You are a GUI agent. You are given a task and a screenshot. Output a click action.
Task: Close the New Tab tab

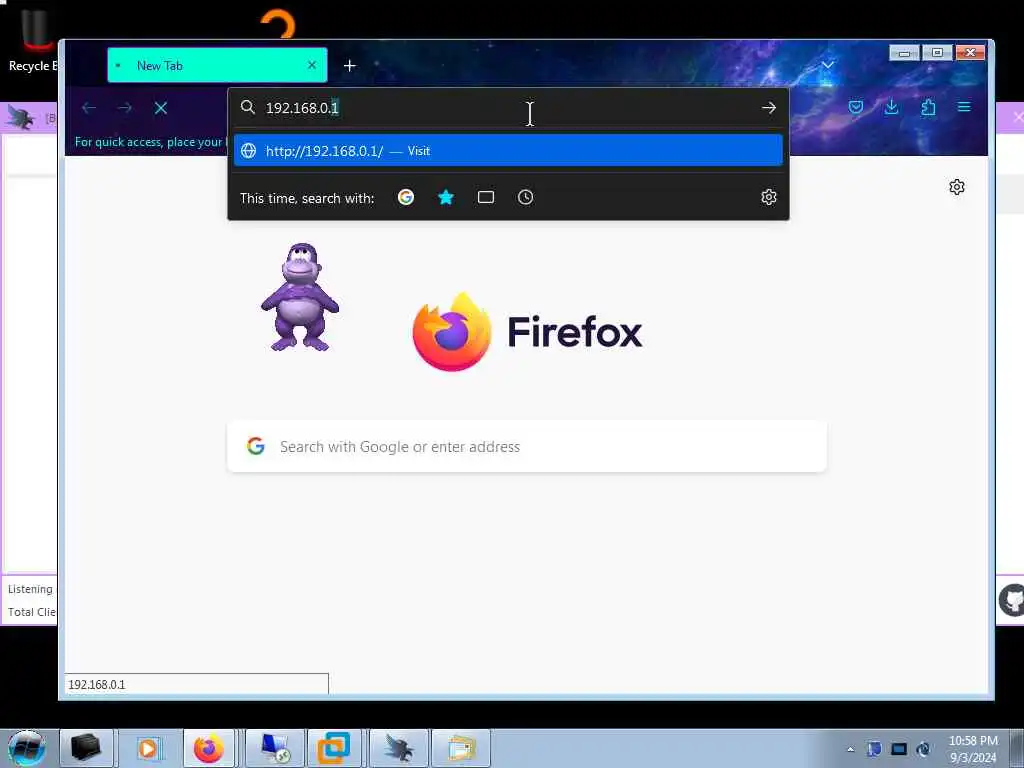312,65
